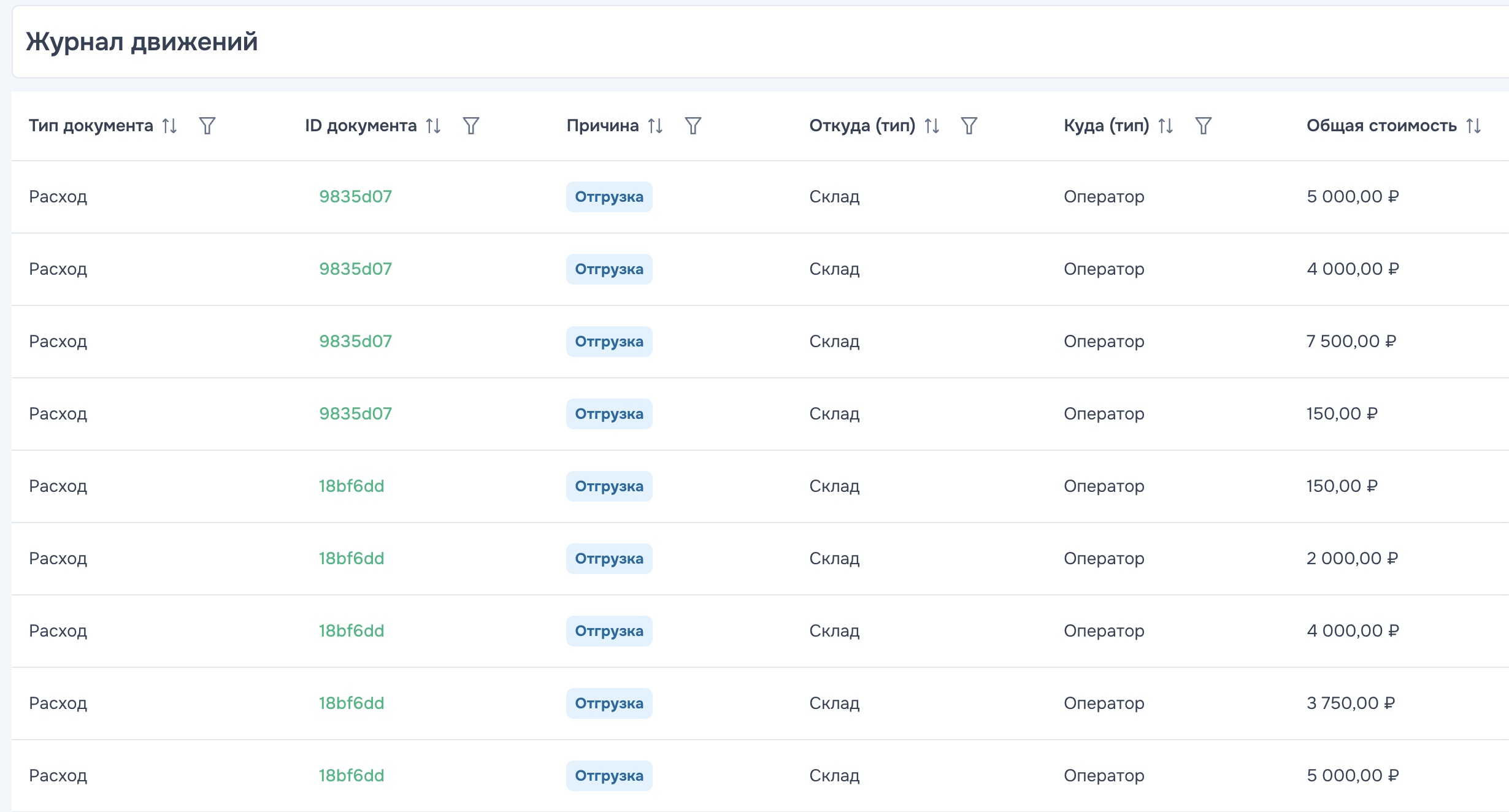This screenshot has width=1509, height=812.
Task: Sort by Общая стоимость arrows icon
Action: pyautogui.click(x=1473, y=126)
